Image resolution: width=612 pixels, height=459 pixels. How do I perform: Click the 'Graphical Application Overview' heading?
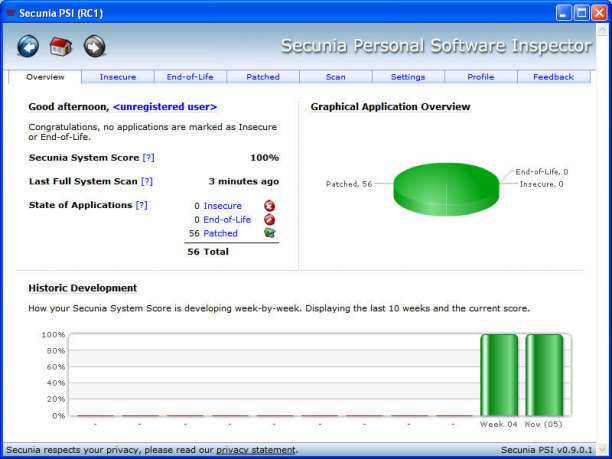pos(390,107)
